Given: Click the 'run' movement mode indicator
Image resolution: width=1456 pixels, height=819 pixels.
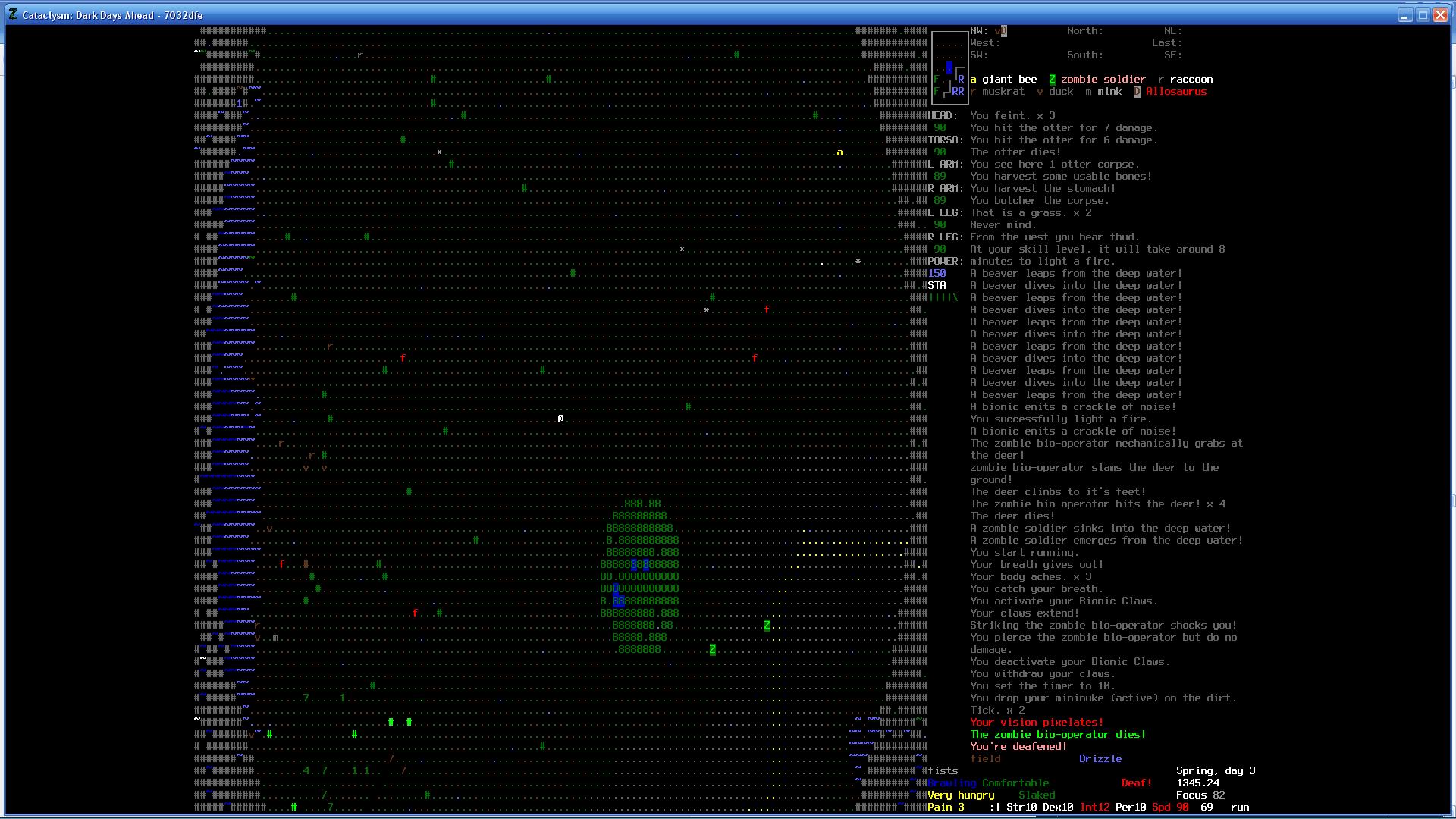Looking at the screenshot, I should pos(1239,807).
